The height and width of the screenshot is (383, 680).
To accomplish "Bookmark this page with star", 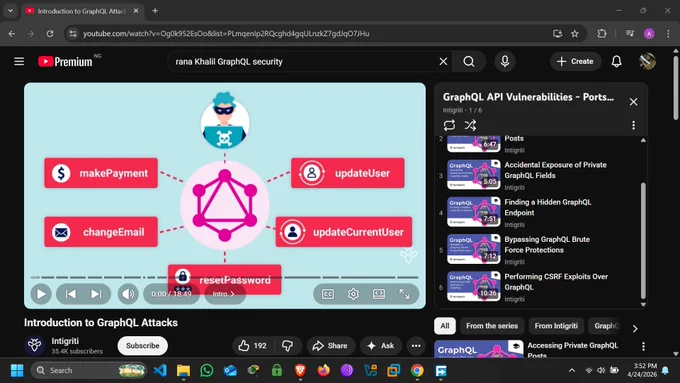I will pyautogui.click(x=575, y=33).
